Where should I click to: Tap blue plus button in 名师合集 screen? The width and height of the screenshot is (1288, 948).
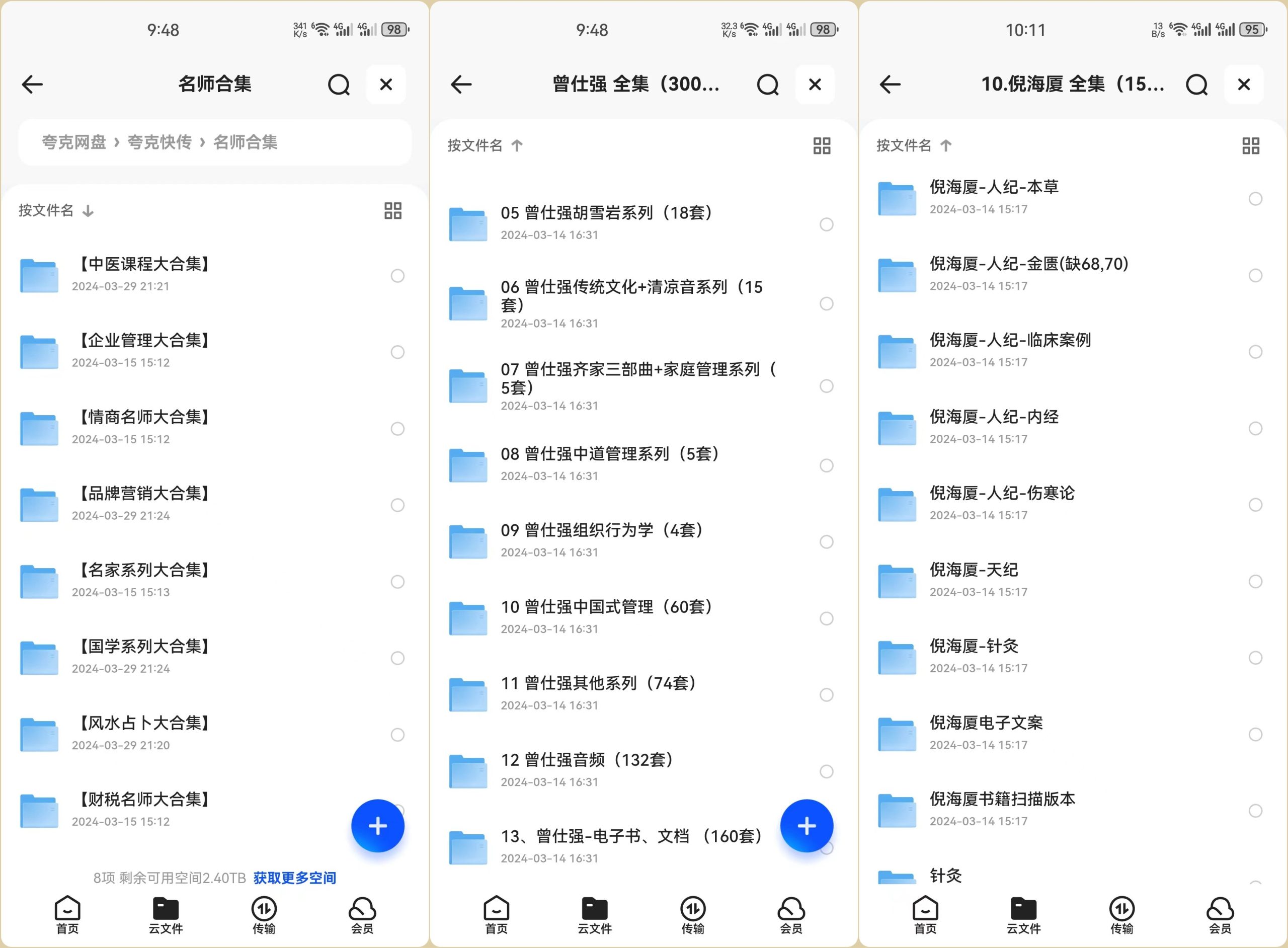pyautogui.click(x=377, y=826)
